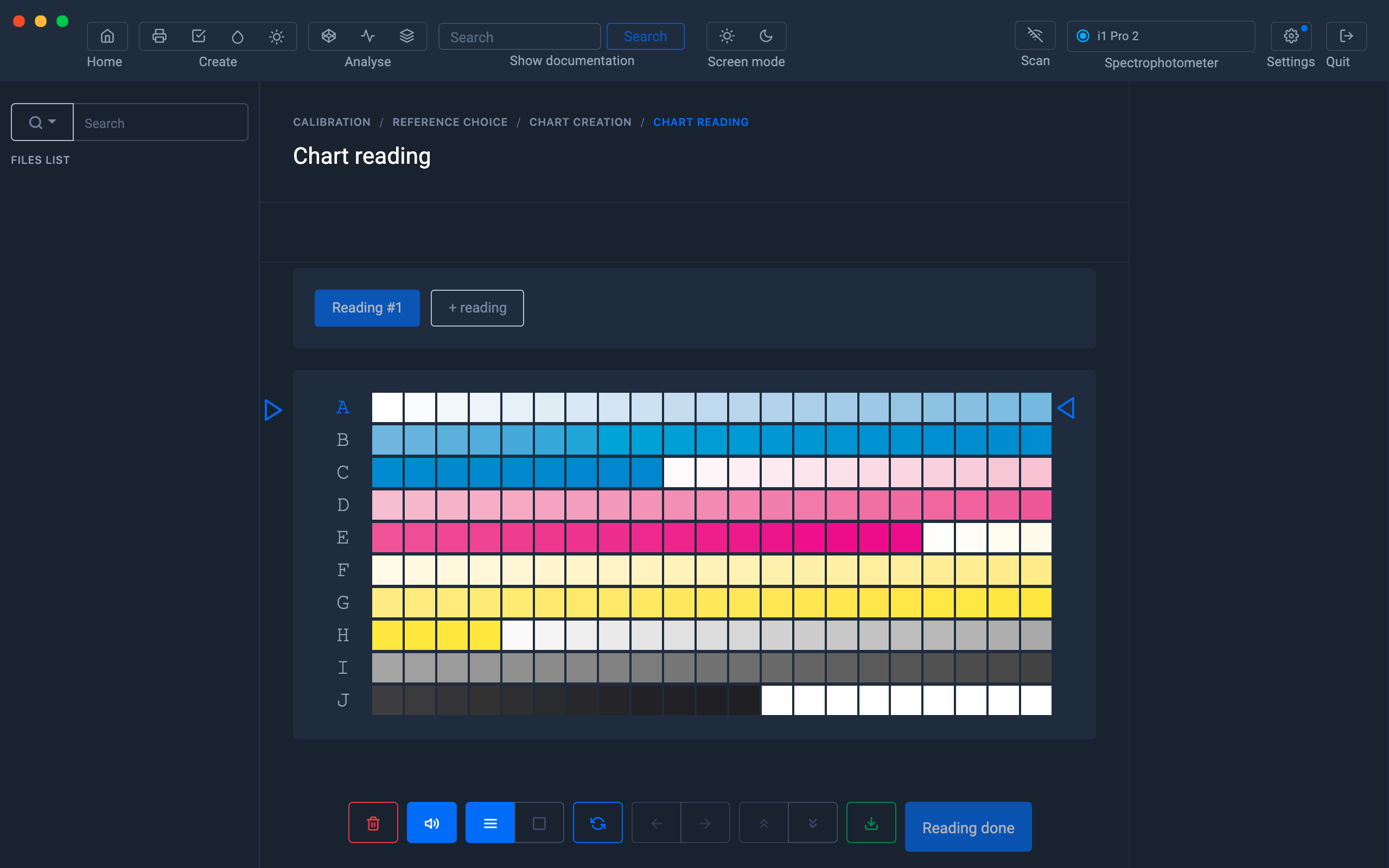
Task: Click the checkmark-square icon in Create
Action: (x=199, y=36)
